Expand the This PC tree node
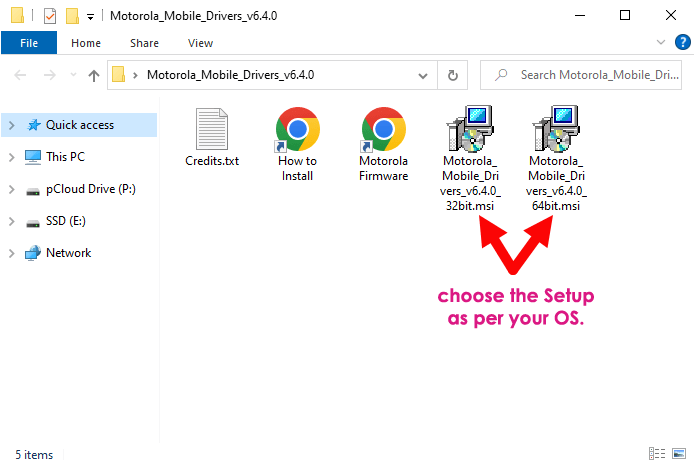 click(x=12, y=157)
